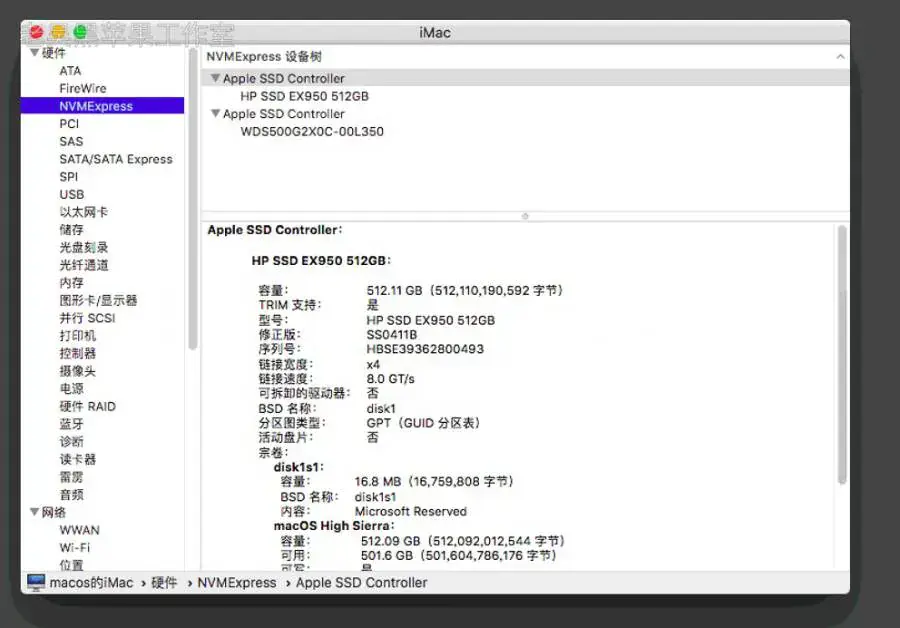Select SATA/SATA Express entry

[115, 159]
